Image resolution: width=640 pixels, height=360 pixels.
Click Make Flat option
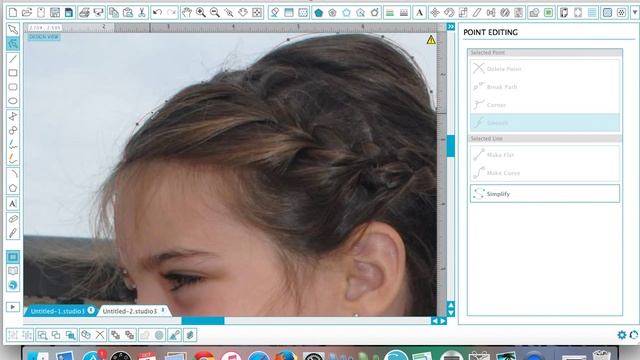pyautogui.click(x=544, y=155)
